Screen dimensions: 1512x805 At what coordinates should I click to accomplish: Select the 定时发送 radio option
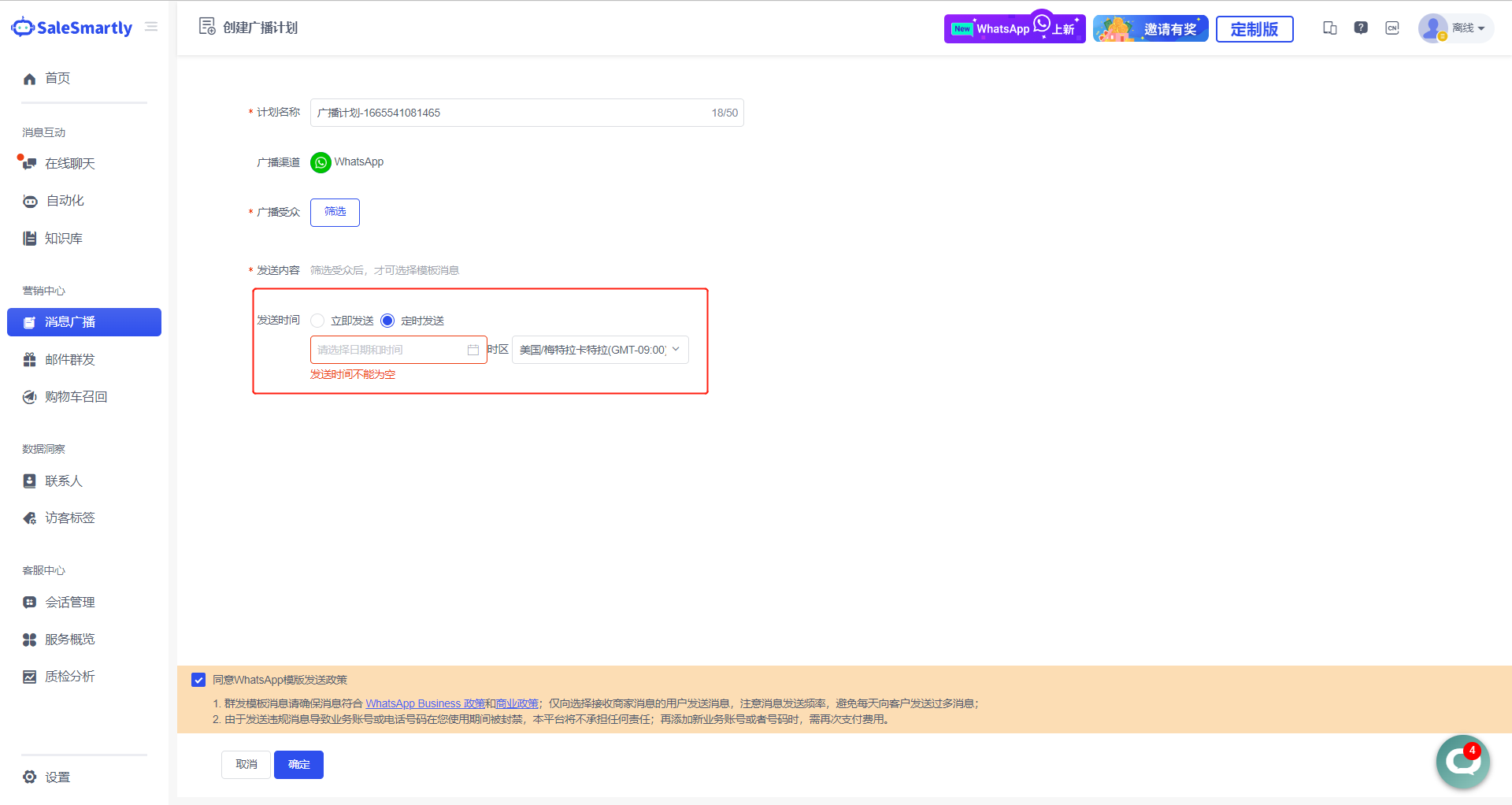click(x=387, y=321)
